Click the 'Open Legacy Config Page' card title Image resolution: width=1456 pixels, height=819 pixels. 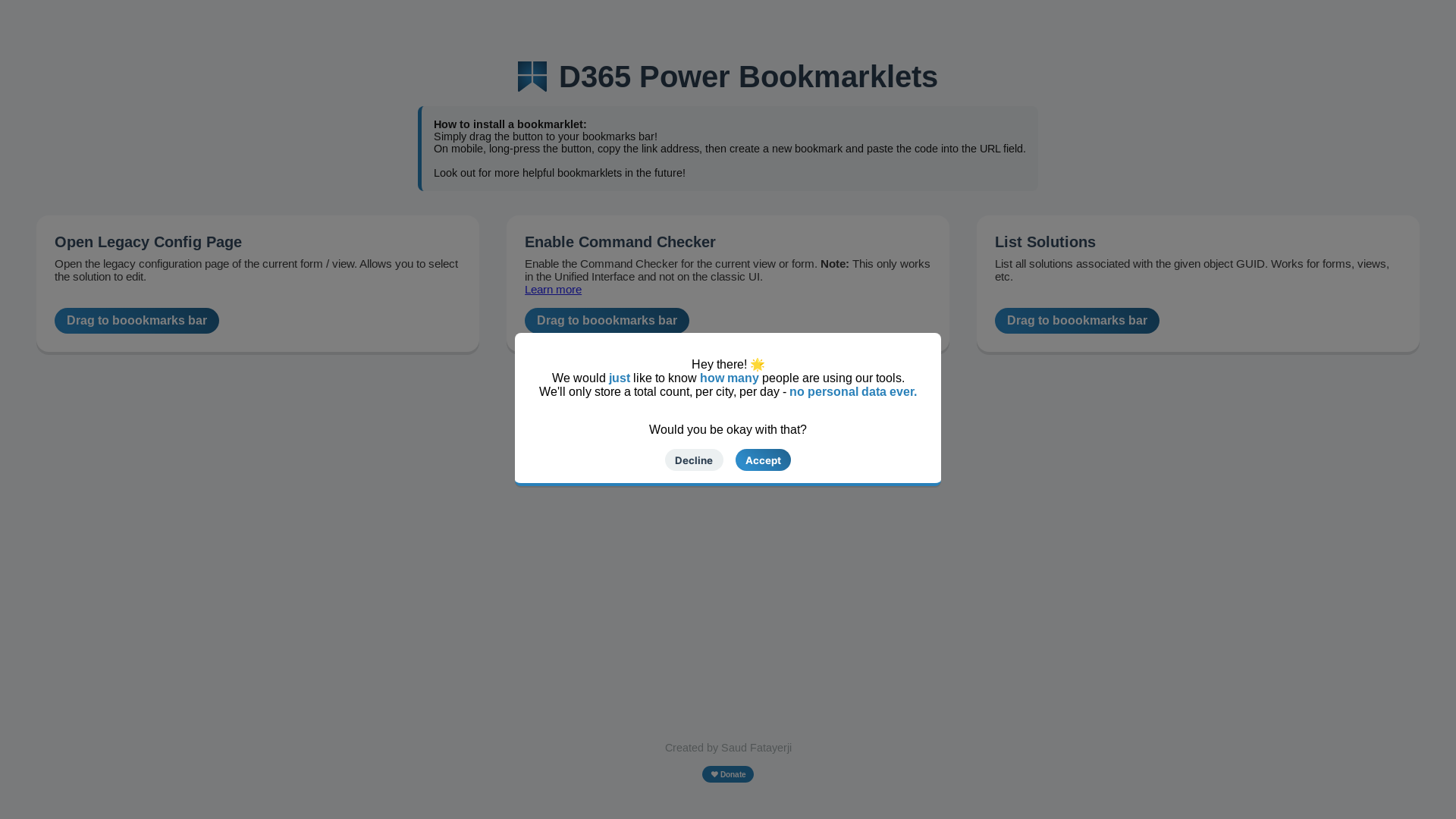tap(148, 242)
